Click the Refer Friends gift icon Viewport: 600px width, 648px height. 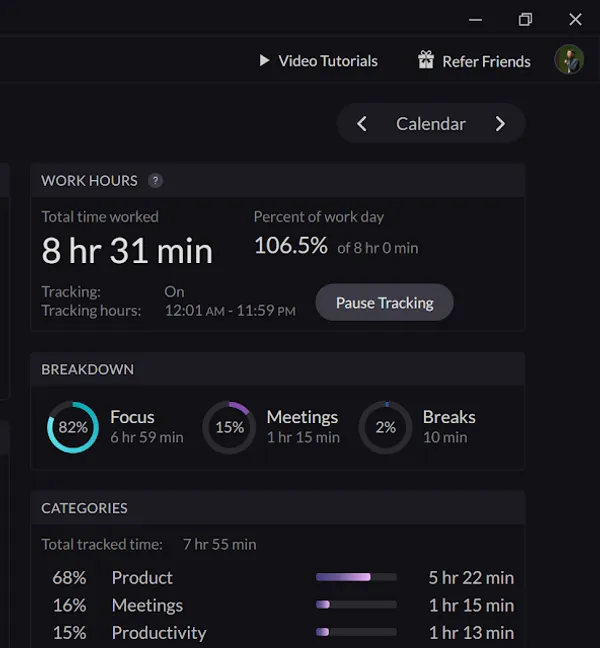point(426,60)
